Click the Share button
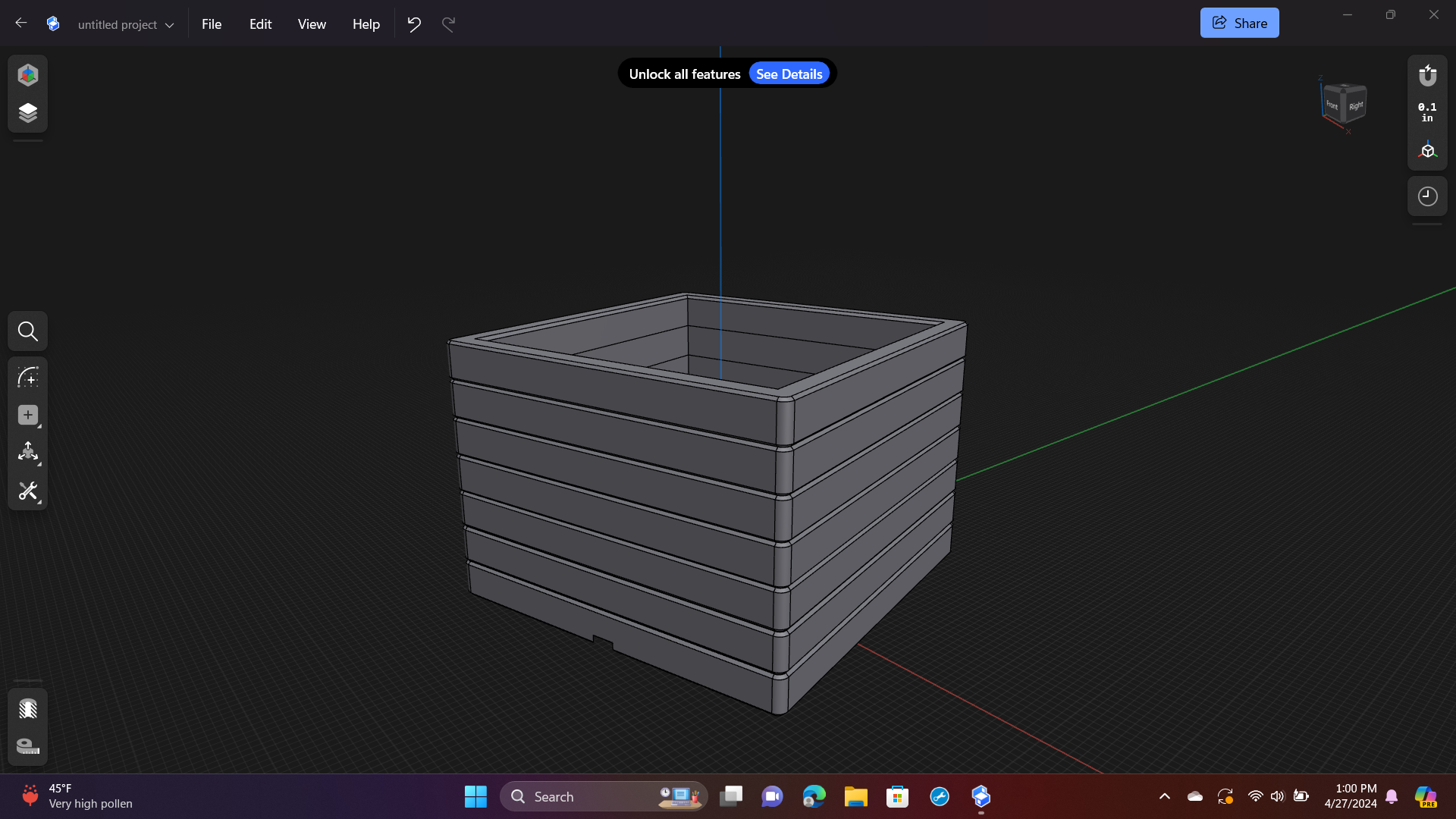The height and width of the screenshot is (819, 1456). tap(1239, 22)
